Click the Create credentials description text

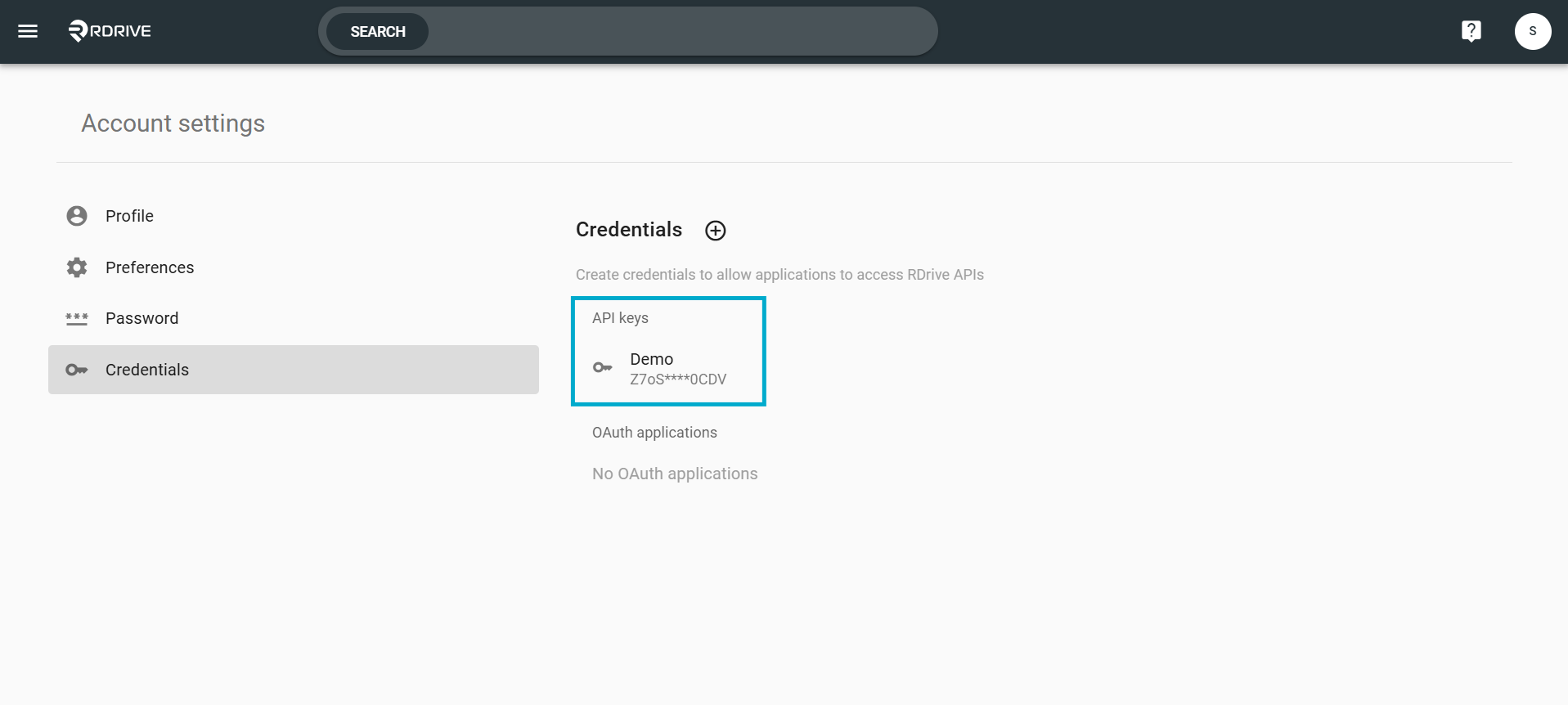point(780,275)
